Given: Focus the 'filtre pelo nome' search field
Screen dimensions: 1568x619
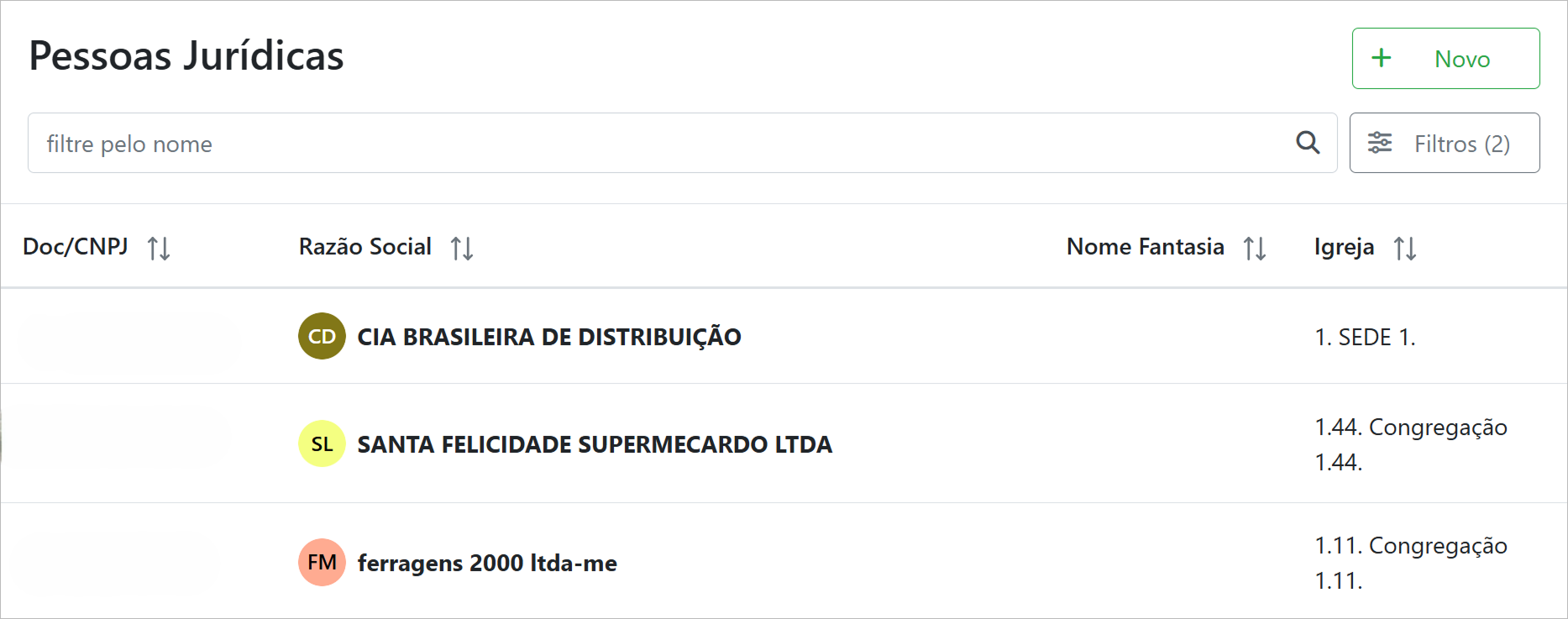Looking at the screenshot, I should 655,143.
